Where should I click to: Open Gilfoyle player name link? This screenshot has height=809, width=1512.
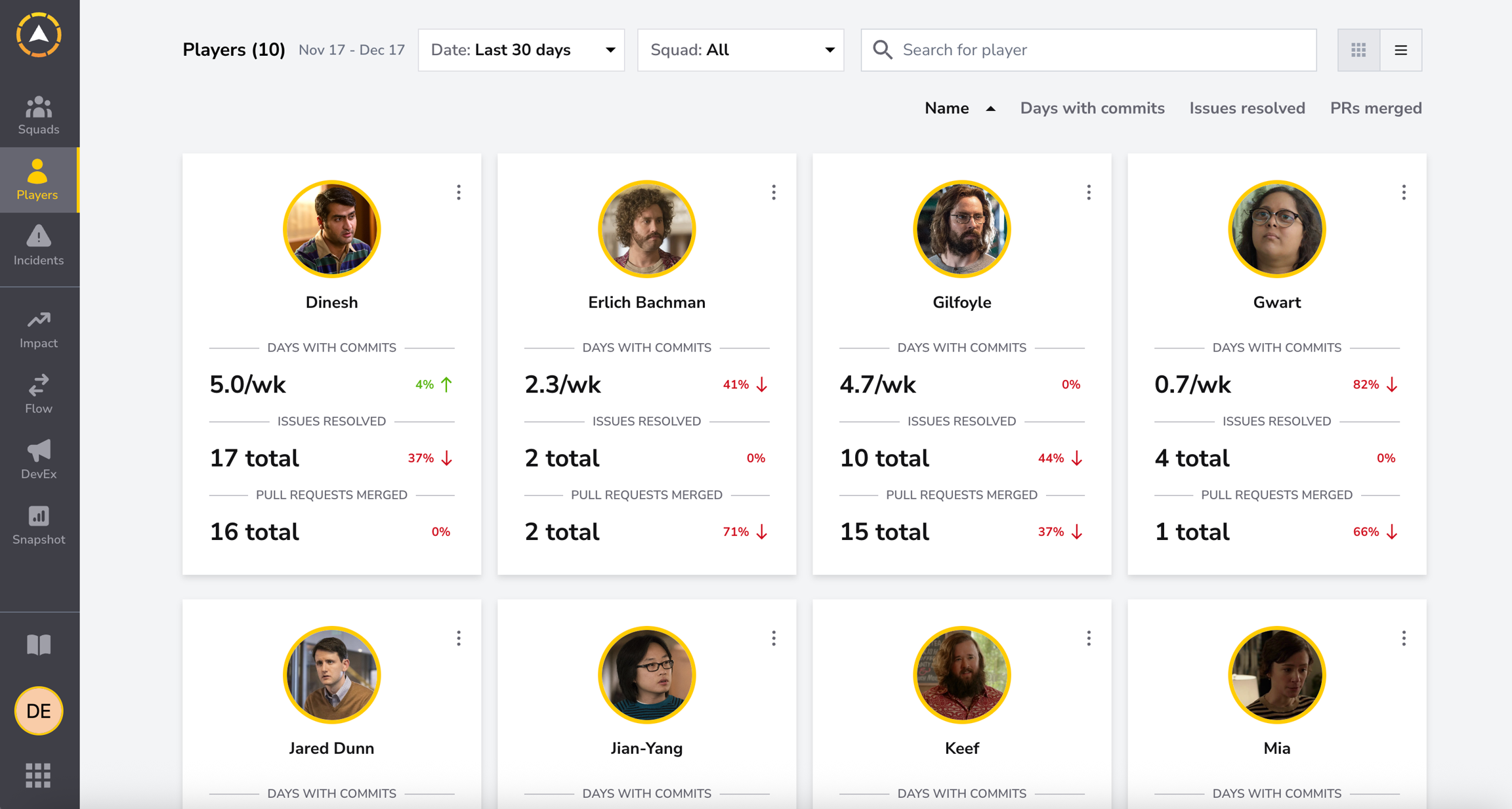962,302
